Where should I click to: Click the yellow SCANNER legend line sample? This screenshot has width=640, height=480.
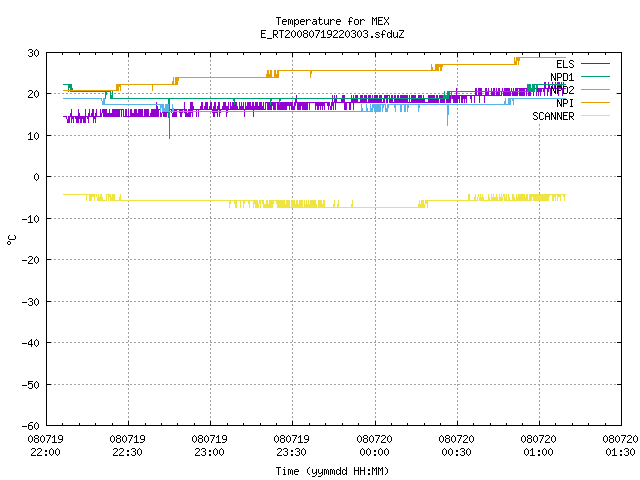pyautogui.click(x=595, y=116)
